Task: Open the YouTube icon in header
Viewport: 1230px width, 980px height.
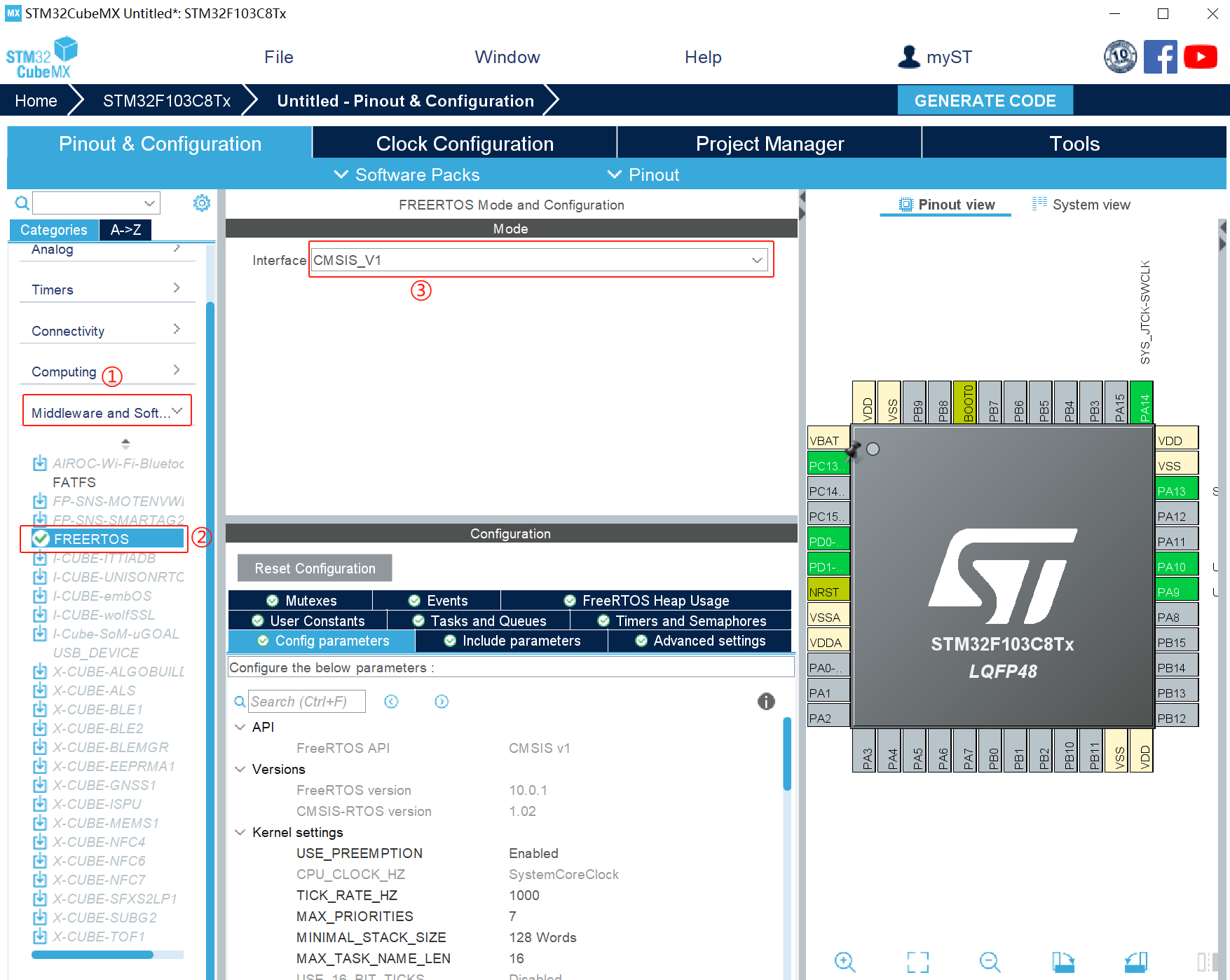Action: (1201, 57)
